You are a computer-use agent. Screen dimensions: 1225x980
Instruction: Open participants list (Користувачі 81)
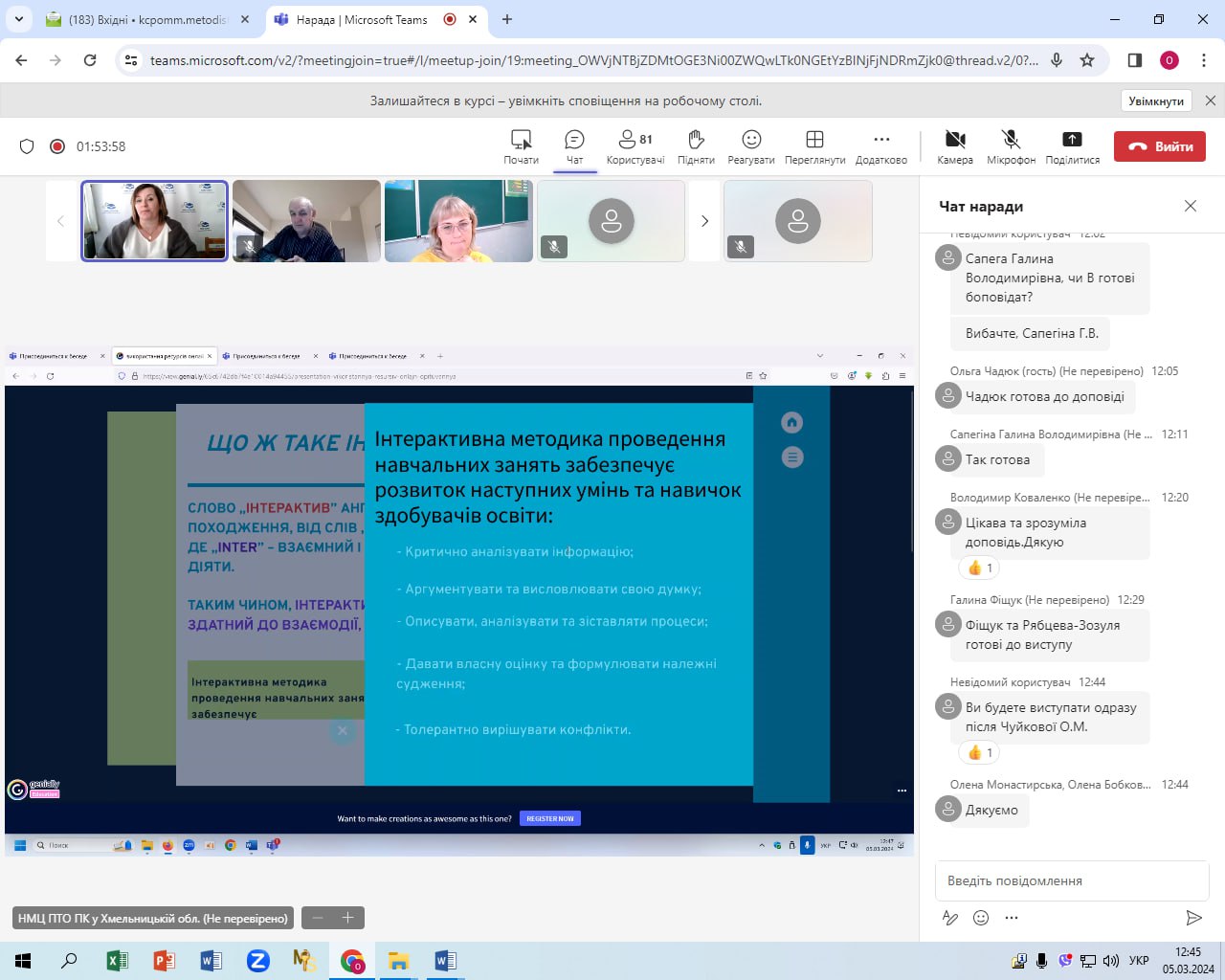635,140
